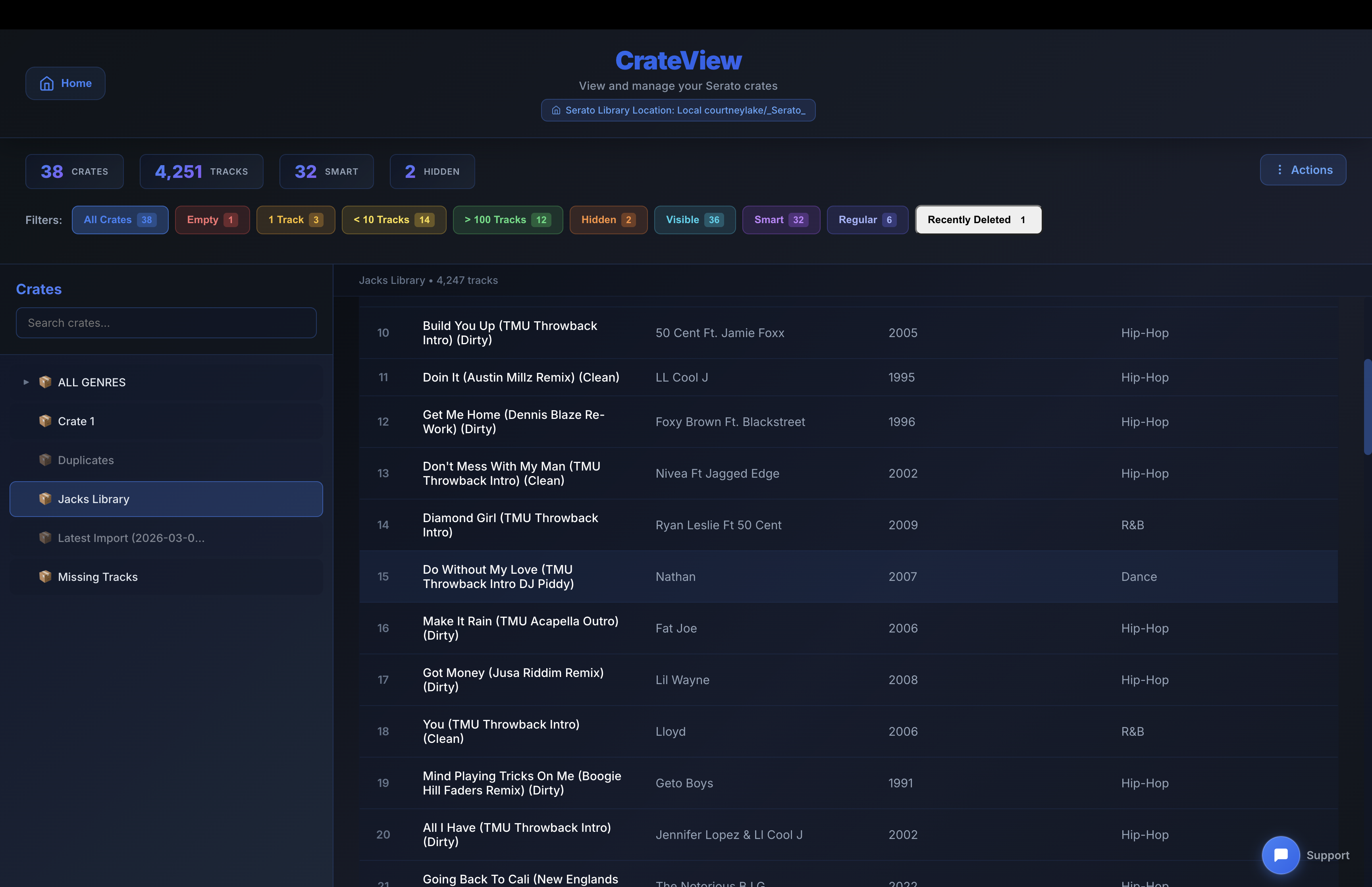Click the box icon next to ALL GENRES
The width and height of the screenshot is (1372, 887).
[x=45, y=382]
